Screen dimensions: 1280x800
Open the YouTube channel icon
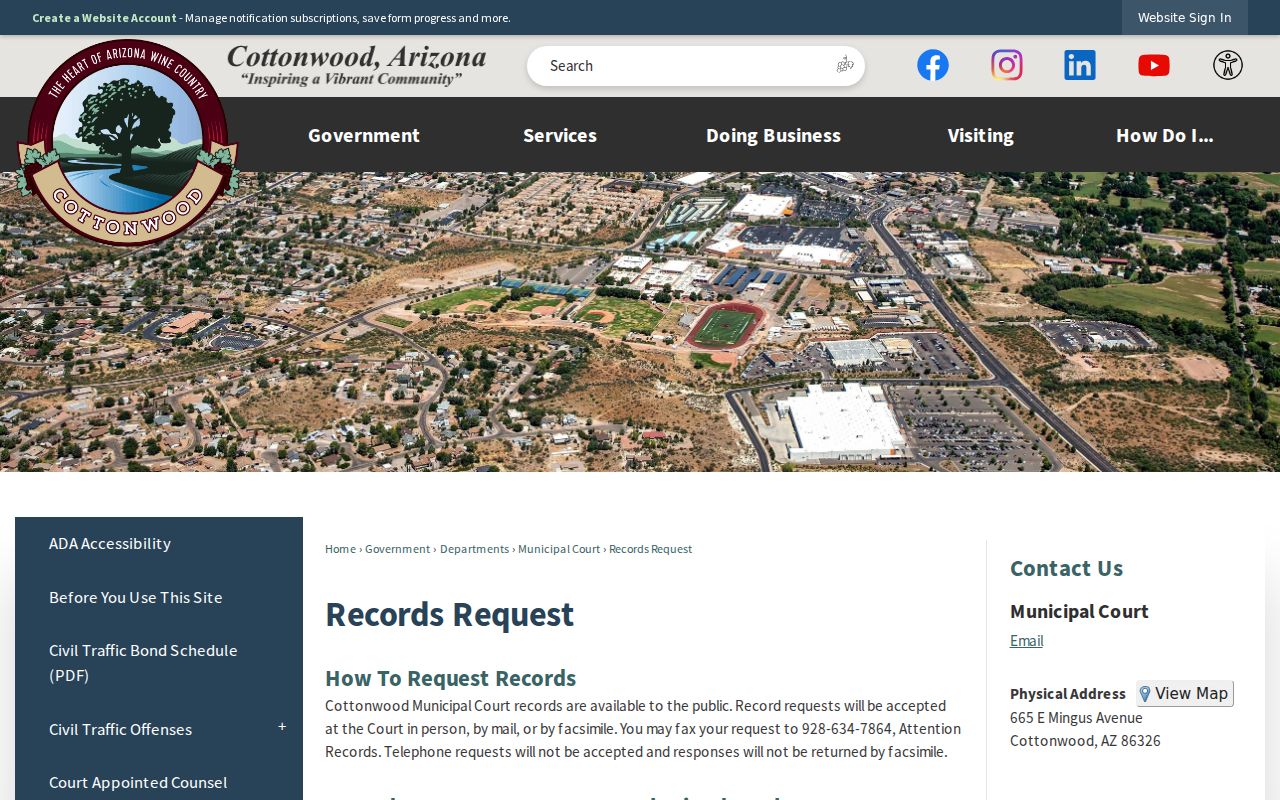(x=1154, y=65)
